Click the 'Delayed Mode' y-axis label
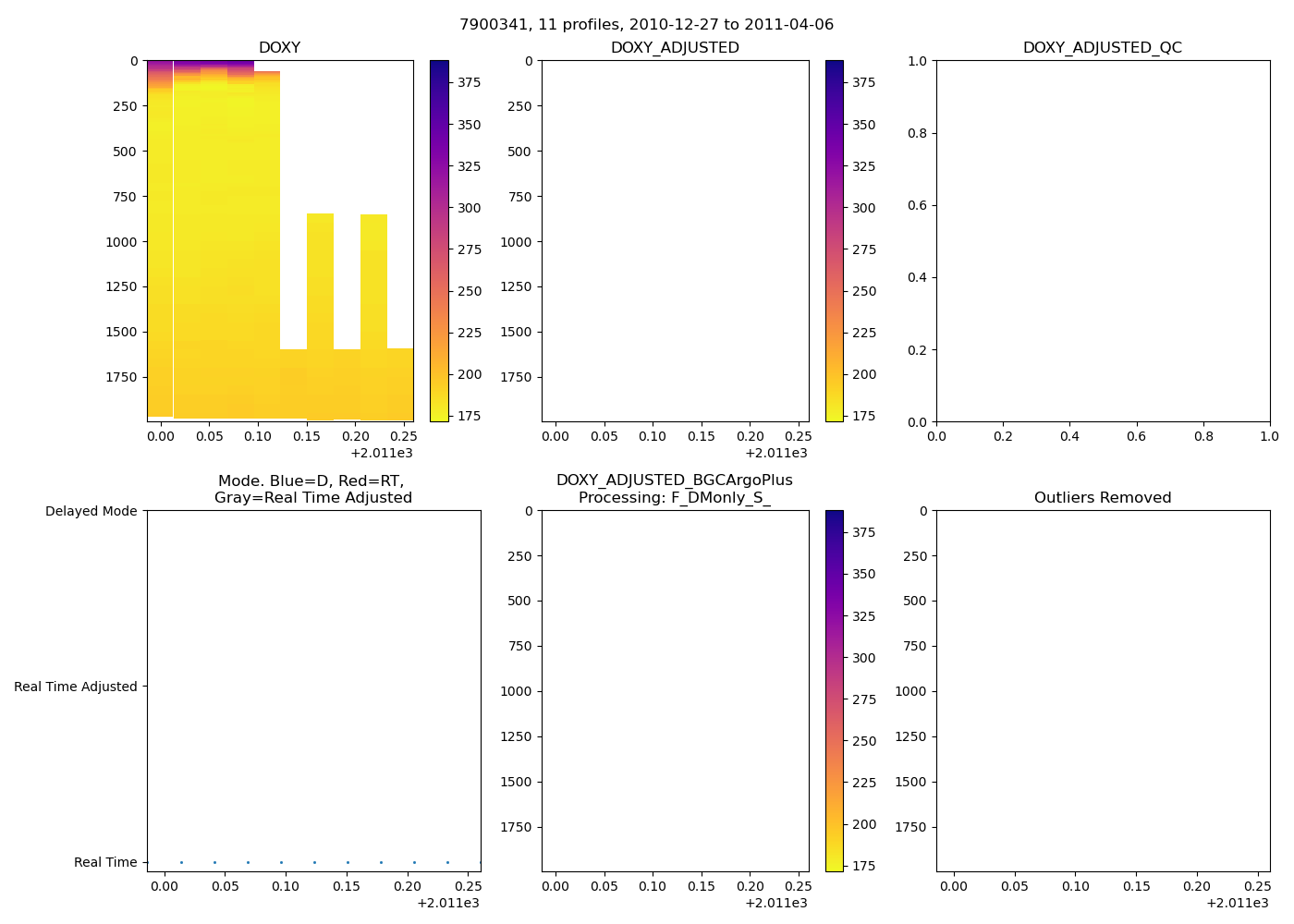Viewport: 1294px width, 924px height. tap(91, 511)
